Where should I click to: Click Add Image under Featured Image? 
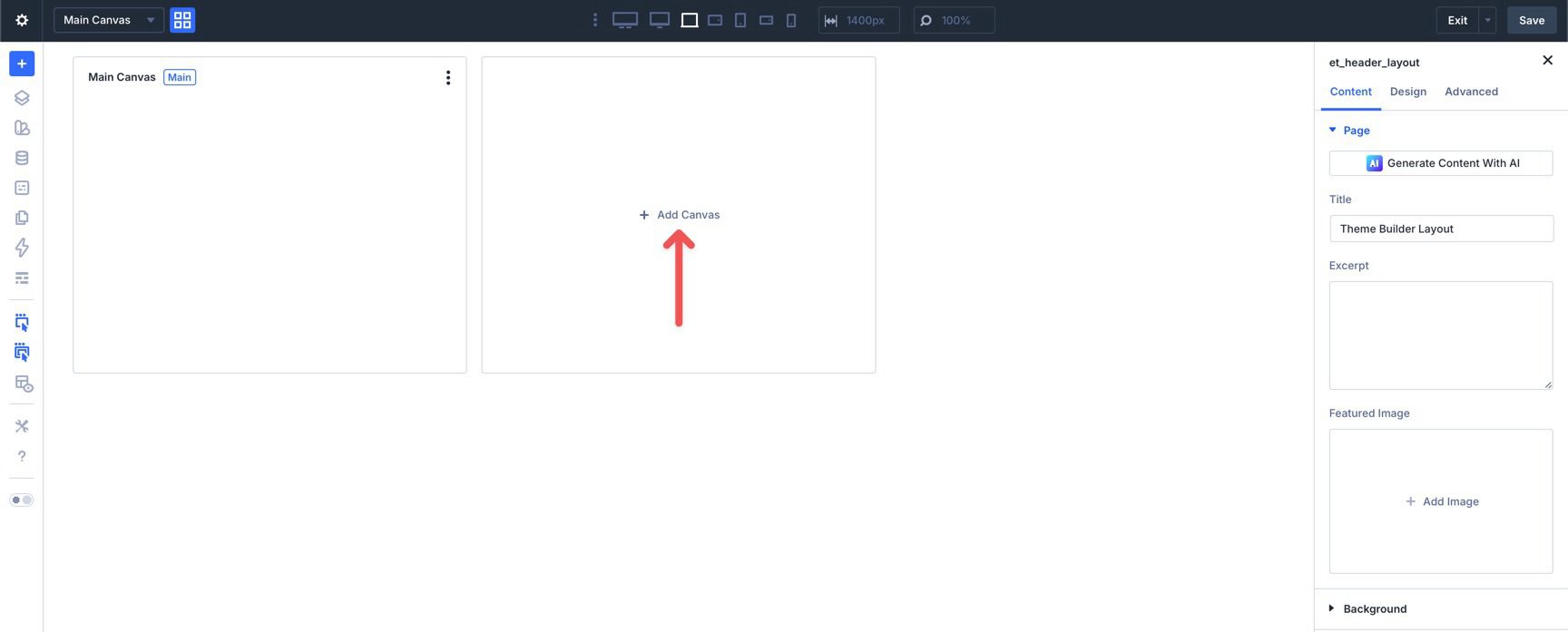coord(1441,501)
